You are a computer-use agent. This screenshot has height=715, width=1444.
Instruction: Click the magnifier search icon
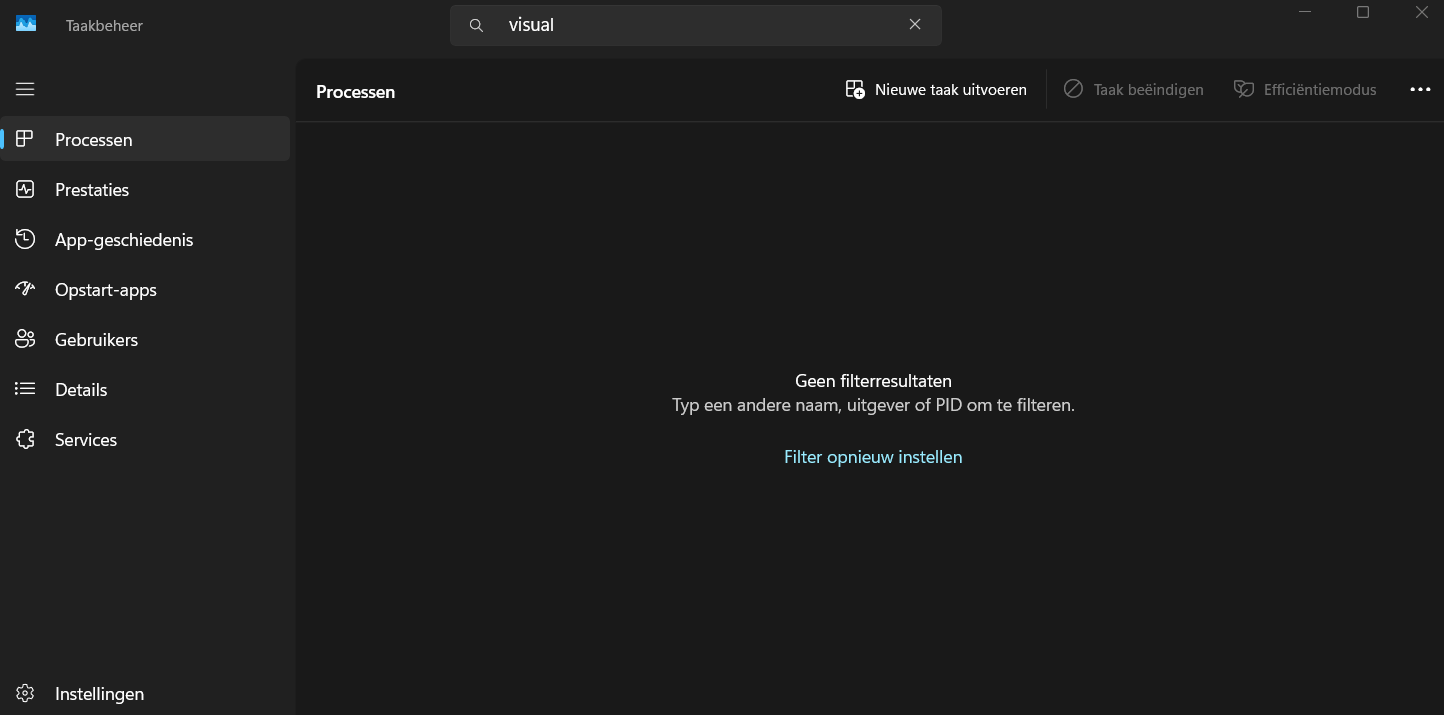coord(477,26)
